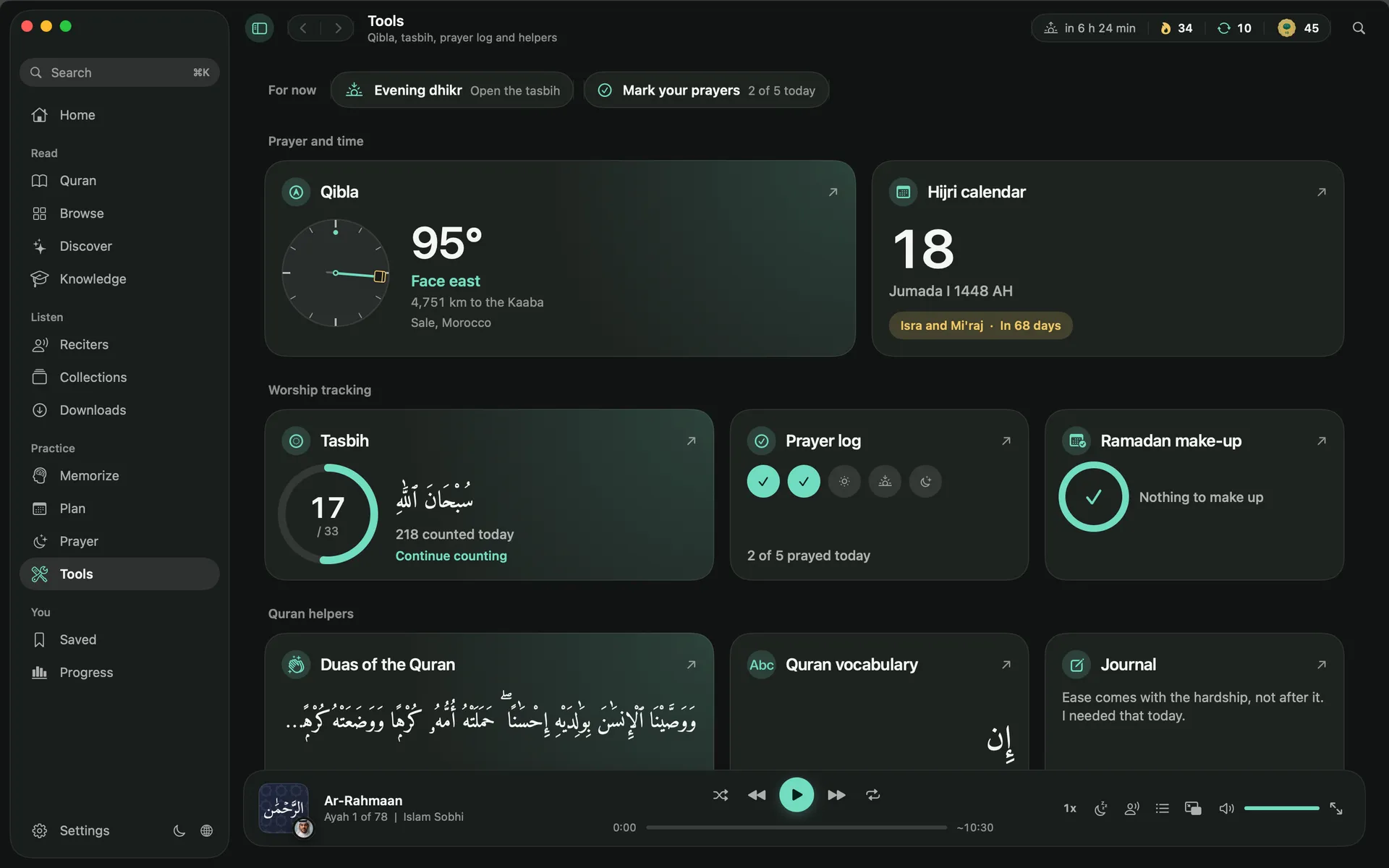The height and width of the screenshot is (868, 1389).
Task: Click Ar-Rahmaan album thumbnail
Action: tap(284, 808)
